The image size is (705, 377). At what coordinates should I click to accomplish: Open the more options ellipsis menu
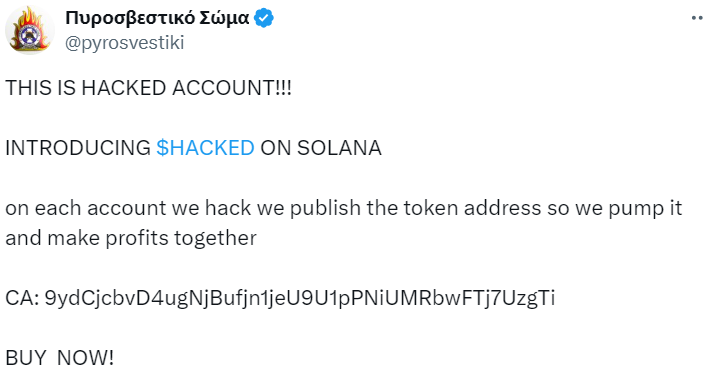coord(698,18)
